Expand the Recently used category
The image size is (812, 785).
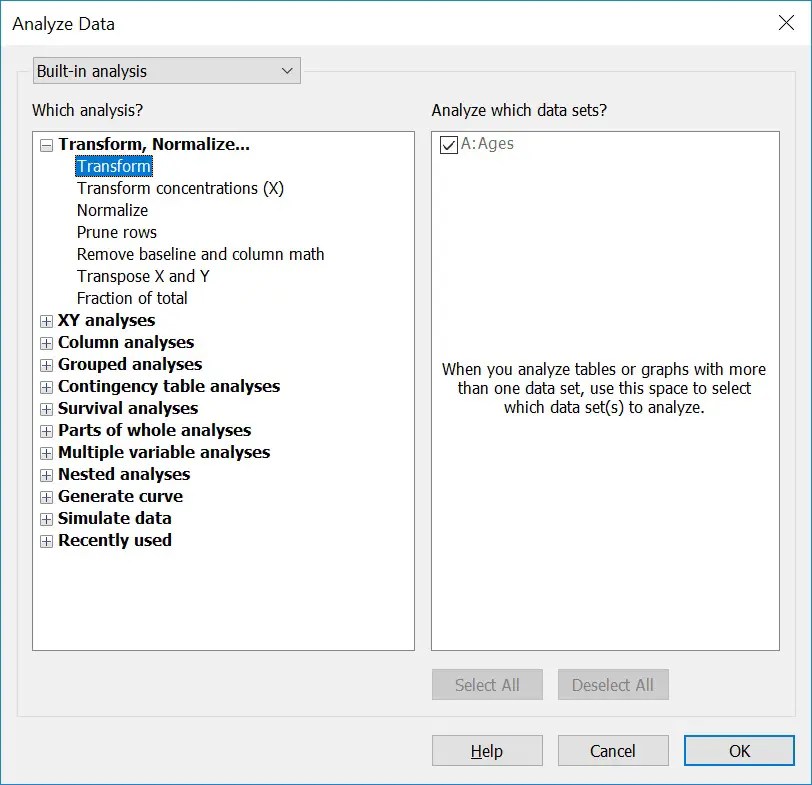(46, 540)
